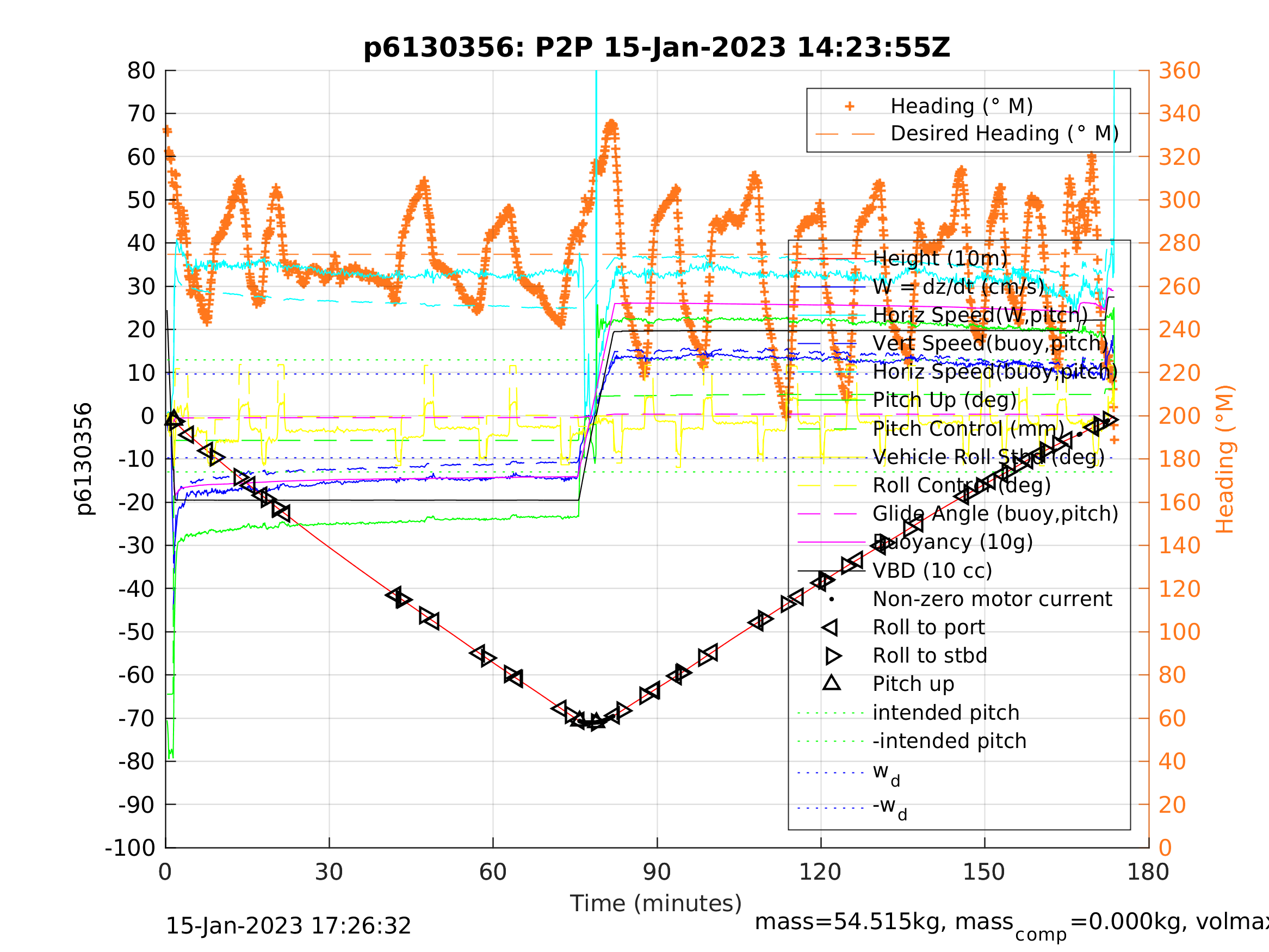Click the Non-zero motor current legend dot
The image size is (1269, 952).
pyautogui.click(x=831, y=599)
